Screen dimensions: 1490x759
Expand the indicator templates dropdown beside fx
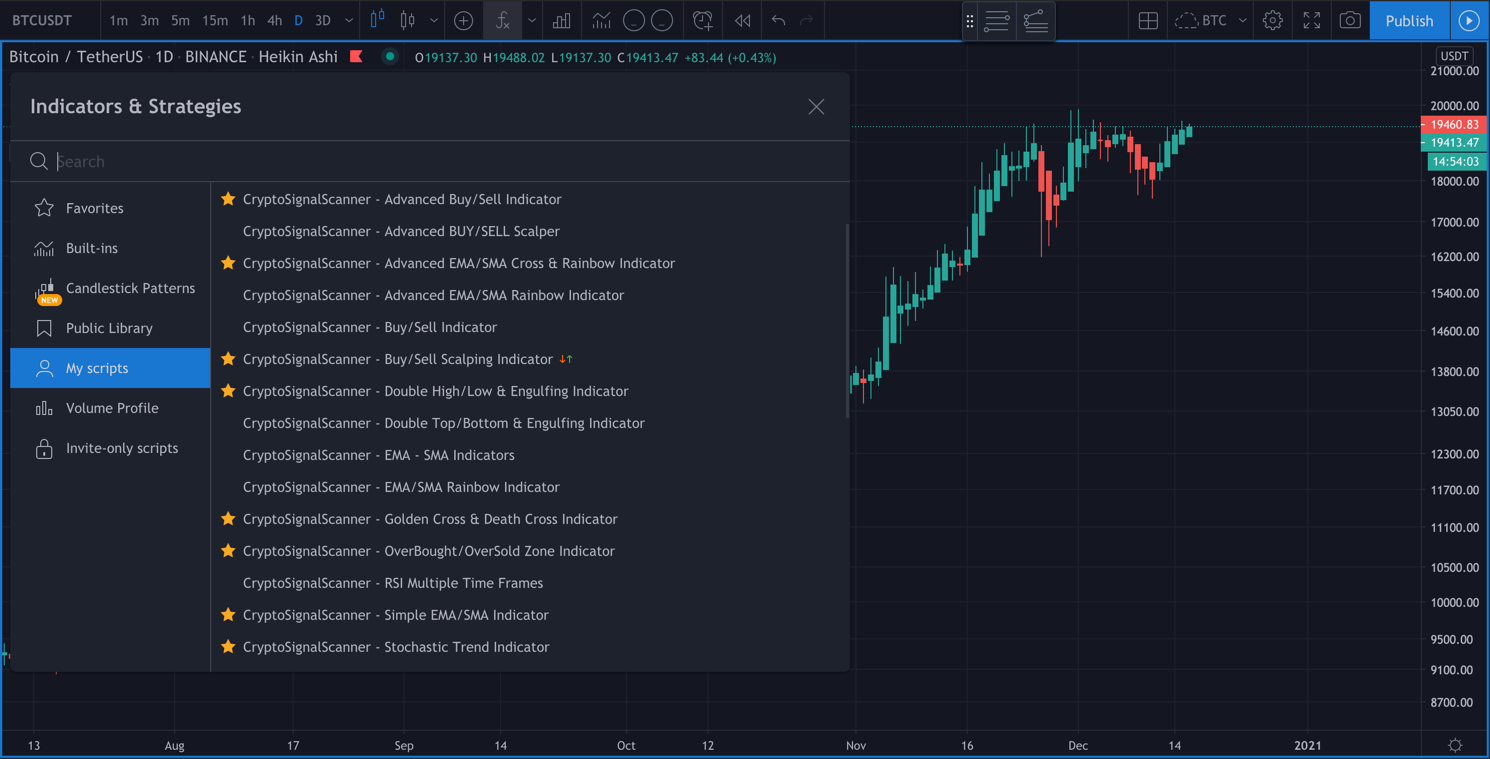(x=532, y=20)
